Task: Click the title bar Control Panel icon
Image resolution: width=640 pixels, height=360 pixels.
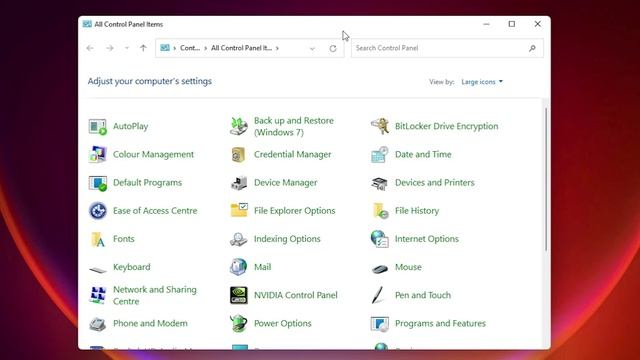Action: (x=87, y=24)
